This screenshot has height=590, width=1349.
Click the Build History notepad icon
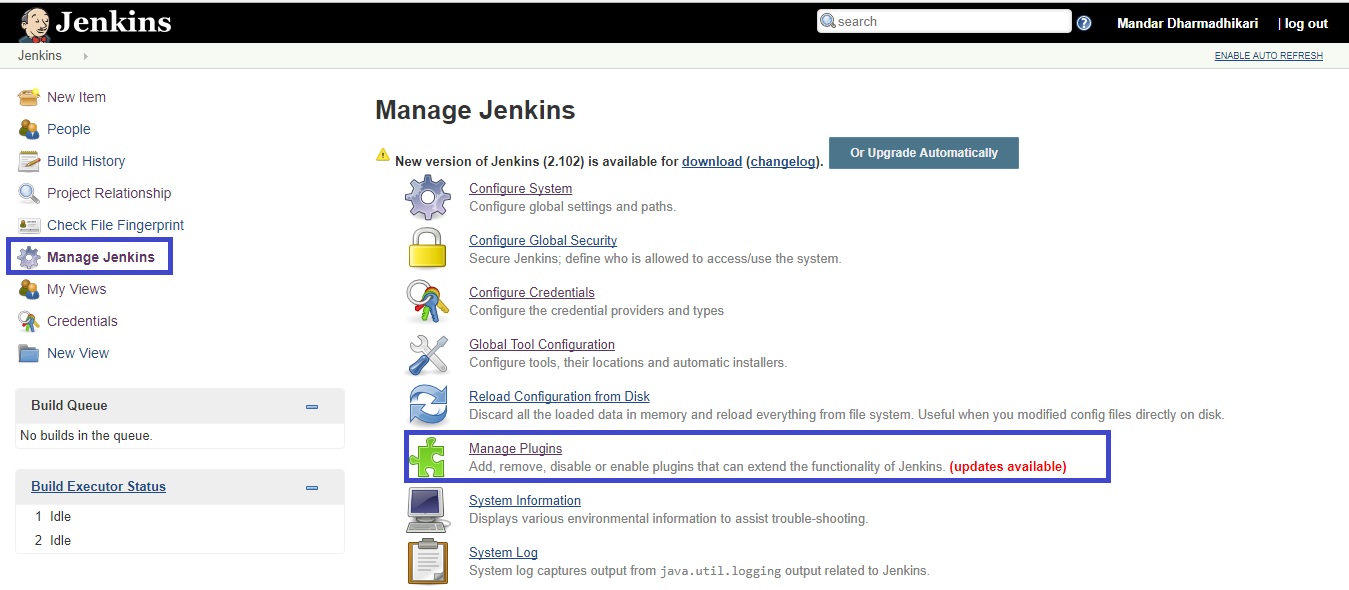coord(29,161)
